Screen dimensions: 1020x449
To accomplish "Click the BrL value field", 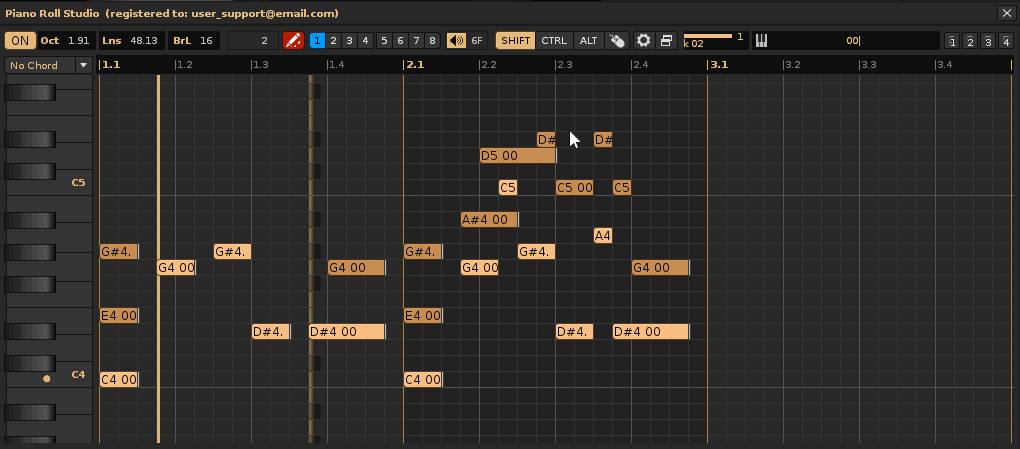I will point(206,41).
